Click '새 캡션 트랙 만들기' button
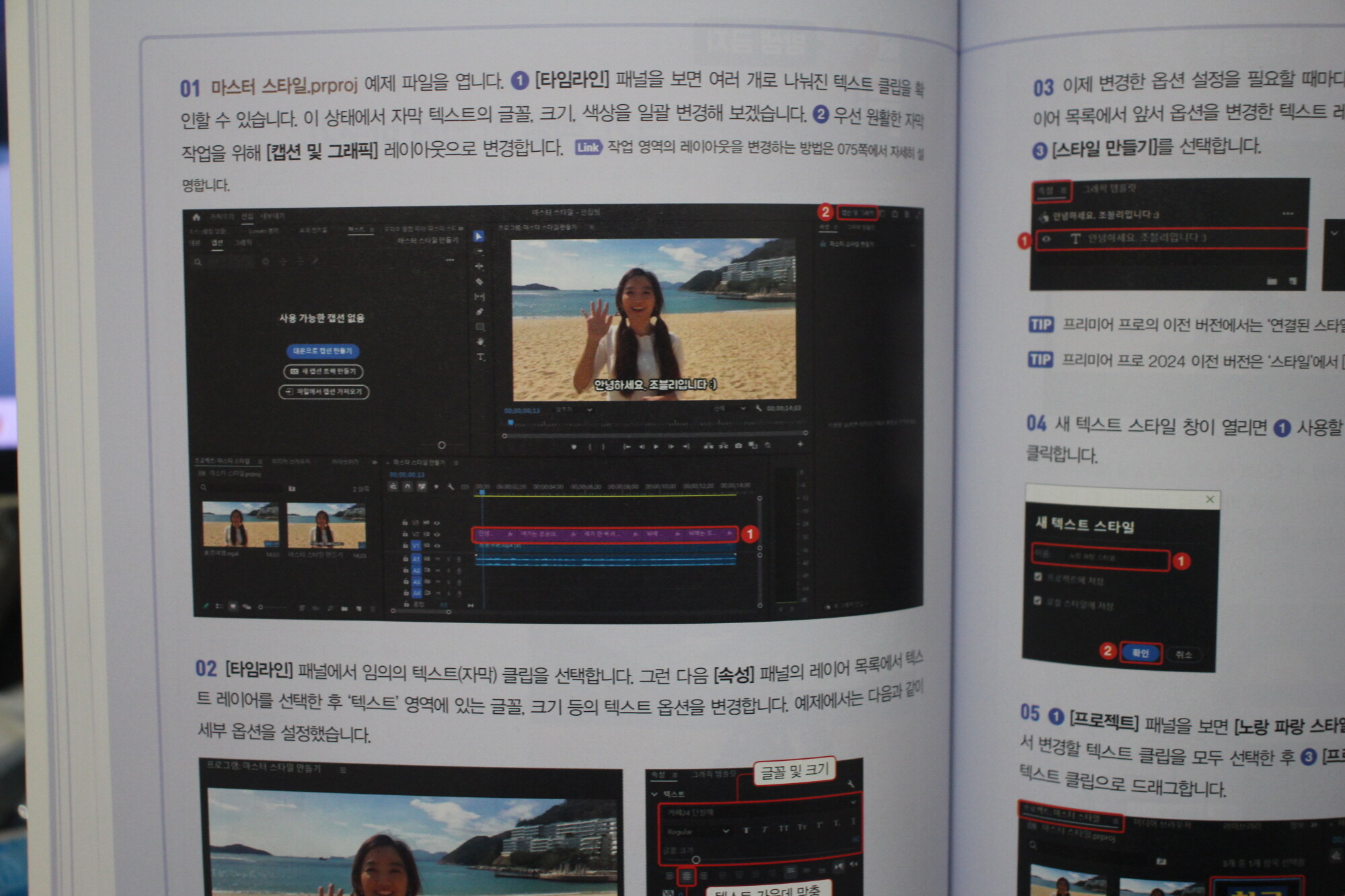 point(323,371)
